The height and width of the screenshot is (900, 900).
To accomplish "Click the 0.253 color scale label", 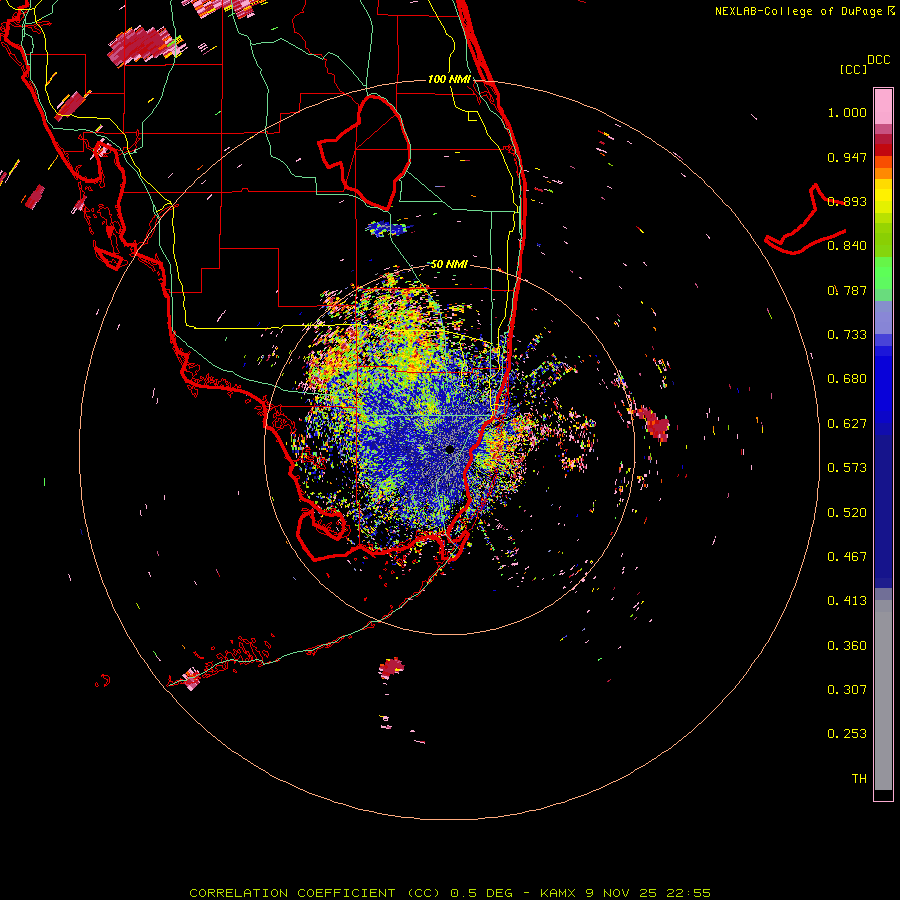I will point(847,734).
